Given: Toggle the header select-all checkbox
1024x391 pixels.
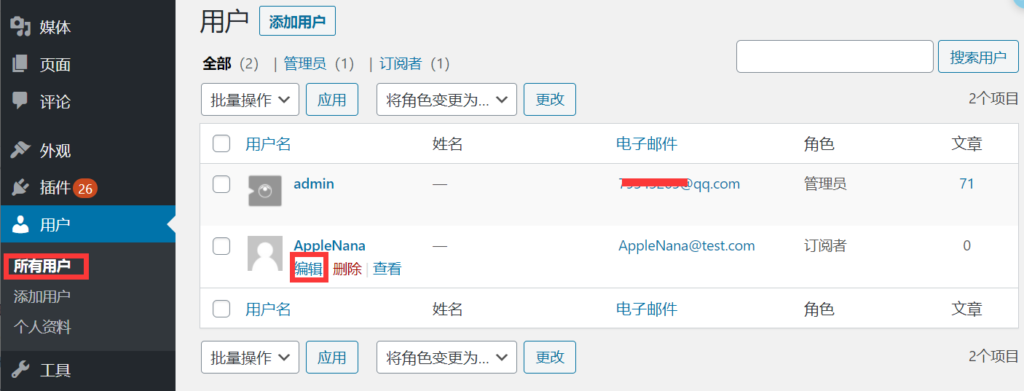Looking at the screenshot, I should [x=221, y=144].
